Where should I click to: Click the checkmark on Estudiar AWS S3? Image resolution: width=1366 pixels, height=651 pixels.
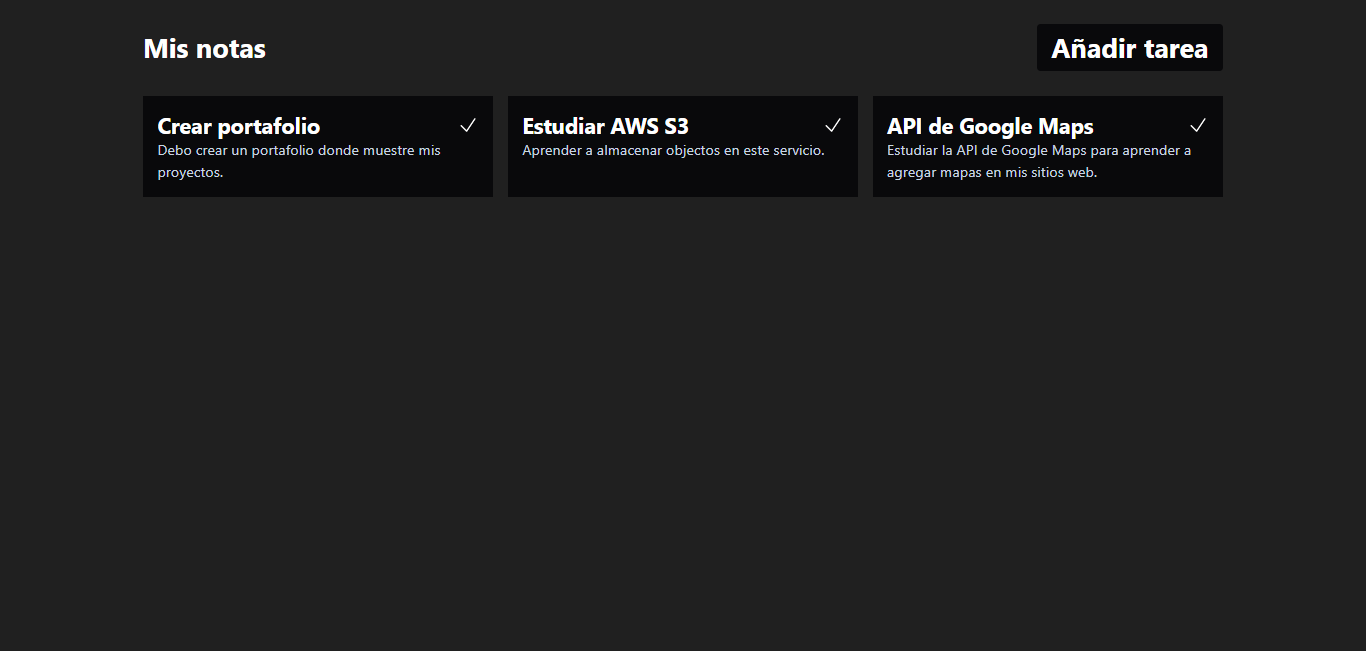click(833, 126)
